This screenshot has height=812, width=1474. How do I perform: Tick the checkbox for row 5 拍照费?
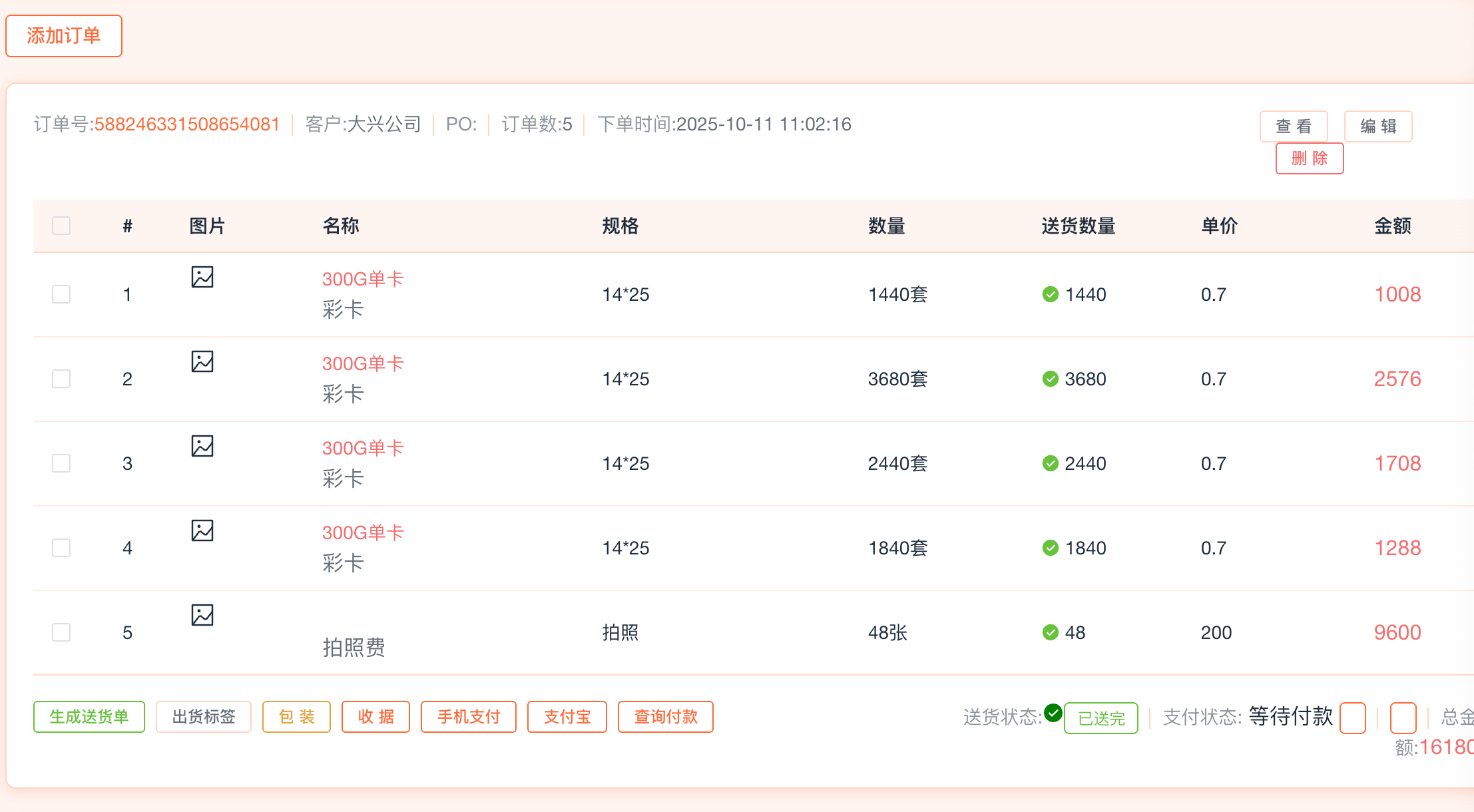[61, 632]
